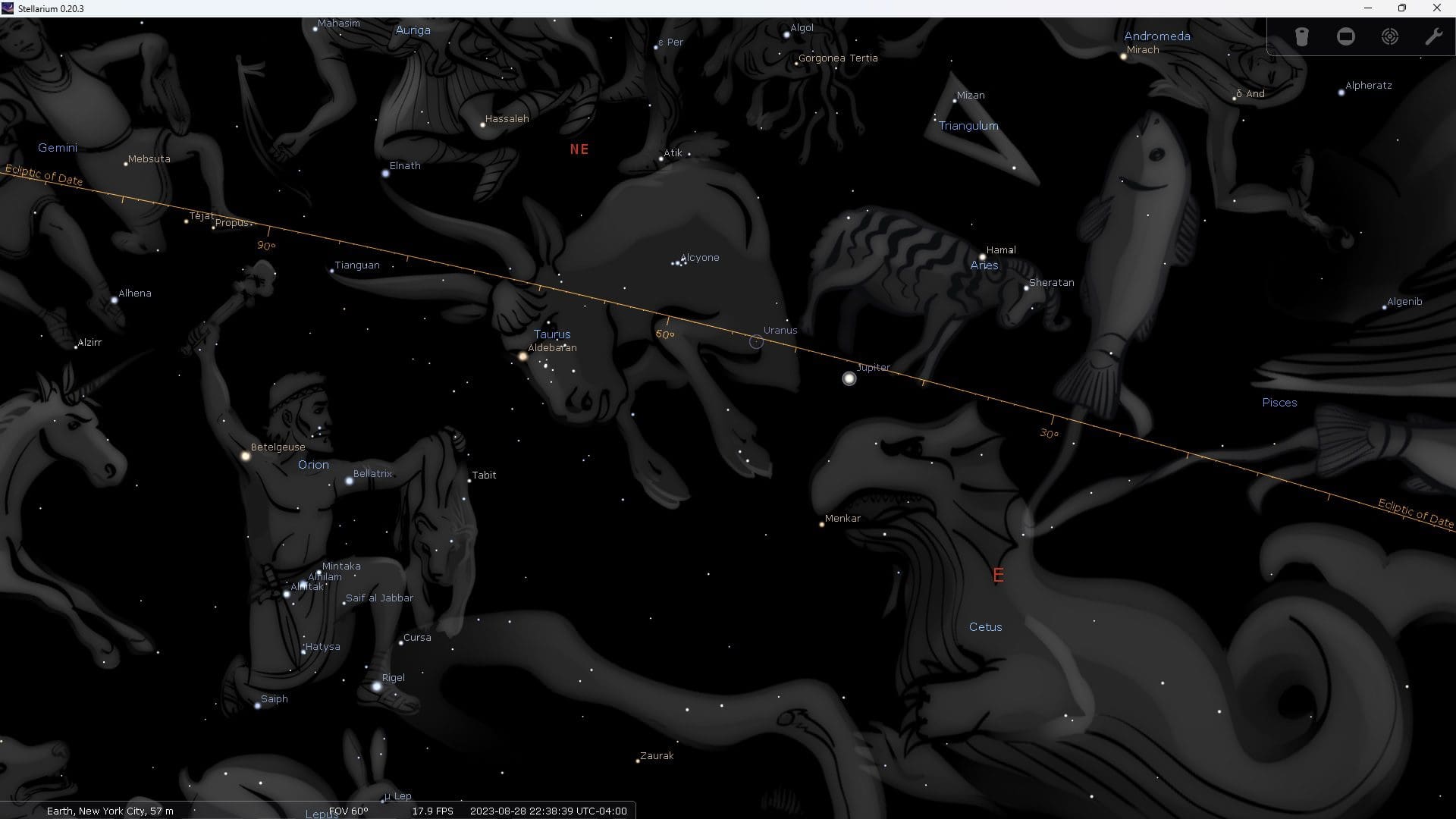Click the Pisces constellation label

1279,403
